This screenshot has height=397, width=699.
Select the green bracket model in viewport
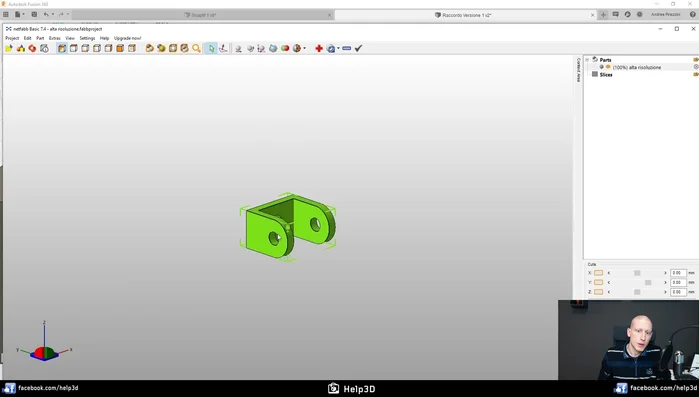click(290, 226)
